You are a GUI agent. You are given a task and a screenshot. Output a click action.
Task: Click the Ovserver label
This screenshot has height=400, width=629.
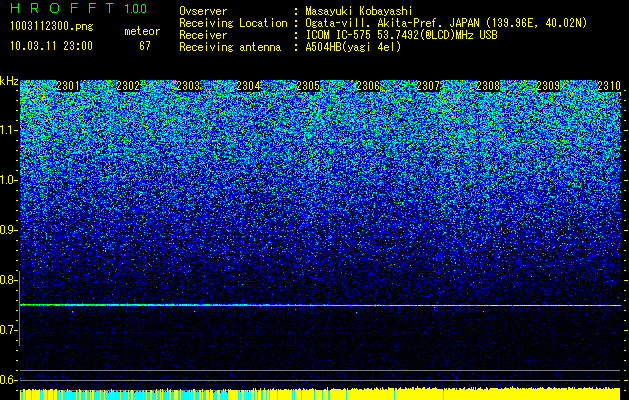[203, 11]
